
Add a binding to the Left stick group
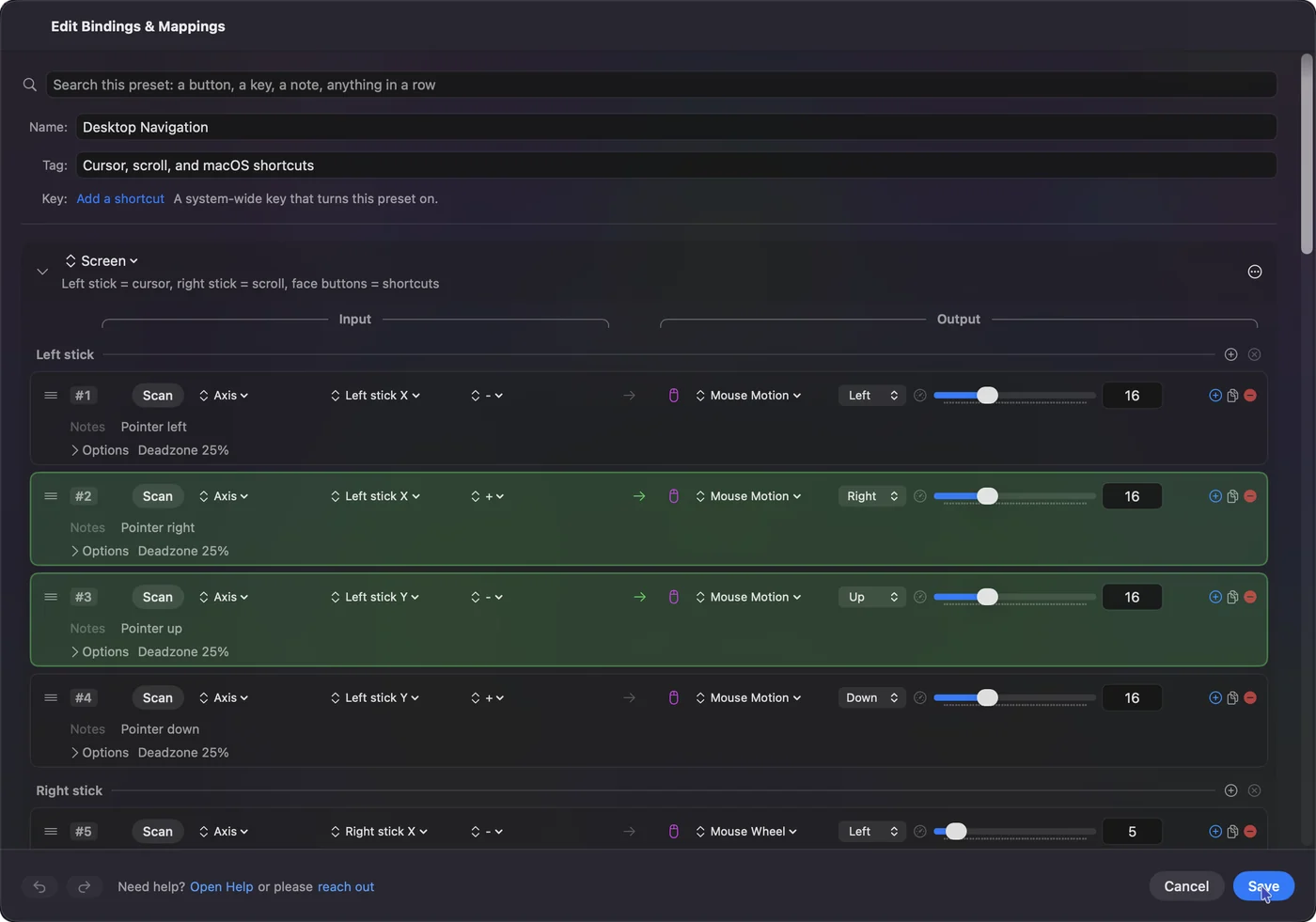pyautogui.click(x=1230, y=354)
